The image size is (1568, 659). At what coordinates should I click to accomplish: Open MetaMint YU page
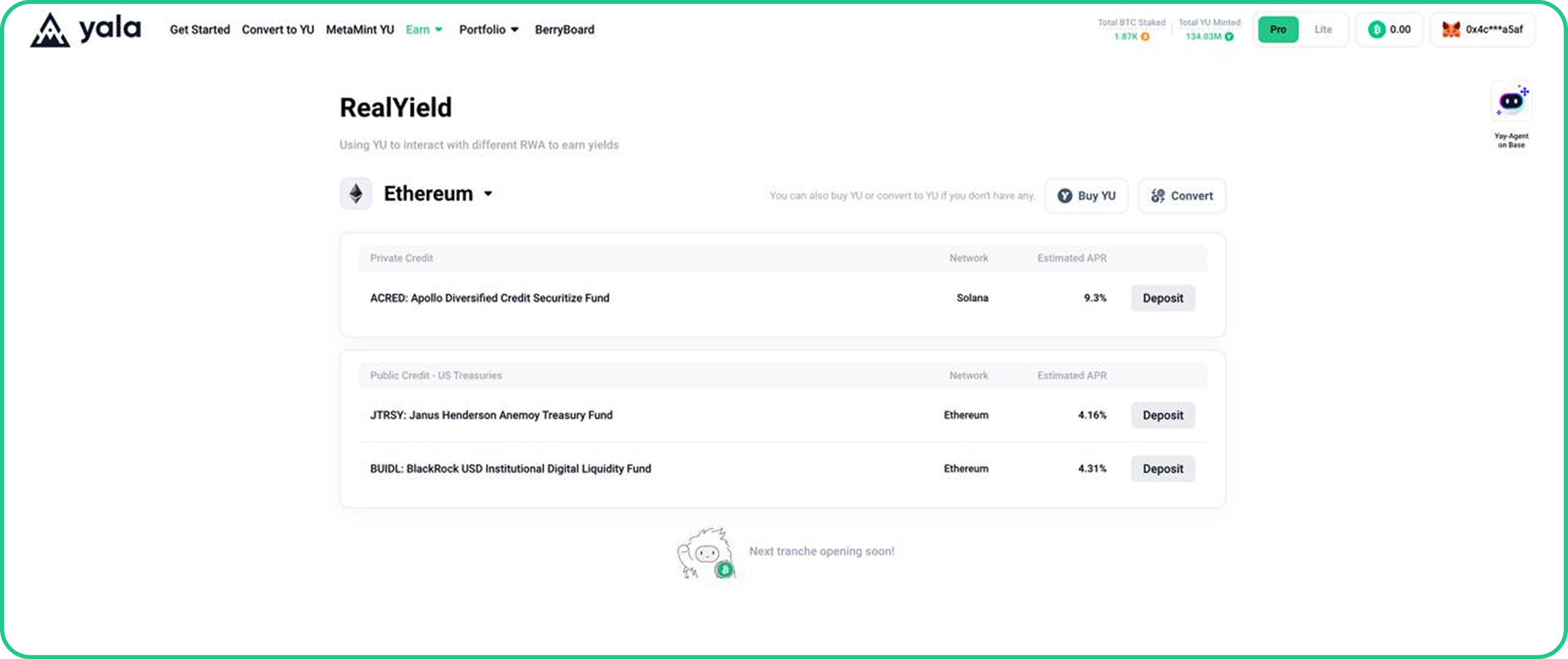pyautogui.click(x=360, y=30)
